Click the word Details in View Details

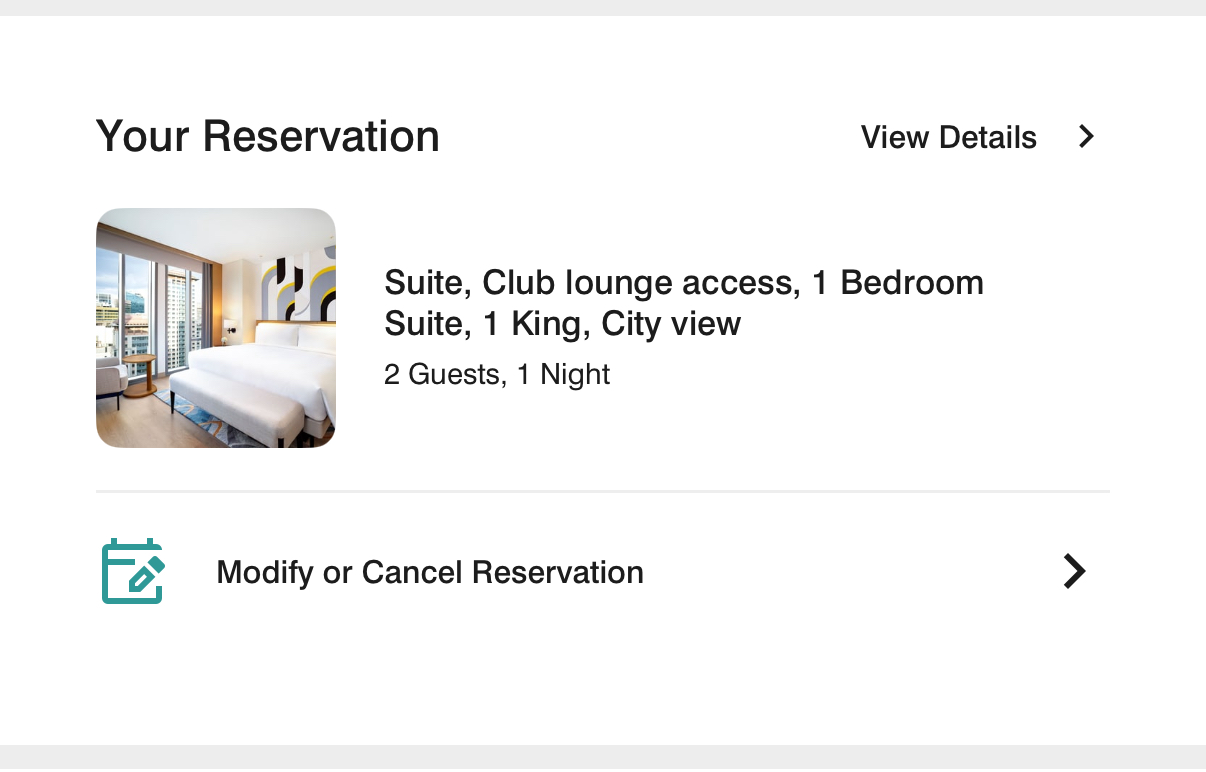coord(989,137)
